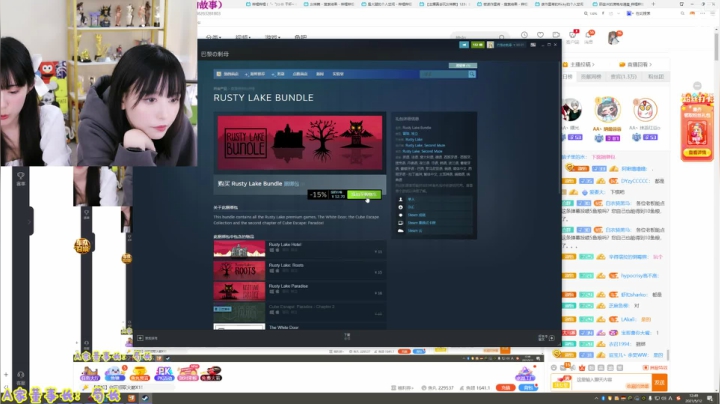The image size is (720, 404).
Task: Click the orange send button in chat box
Action: [x=659, y=382]
